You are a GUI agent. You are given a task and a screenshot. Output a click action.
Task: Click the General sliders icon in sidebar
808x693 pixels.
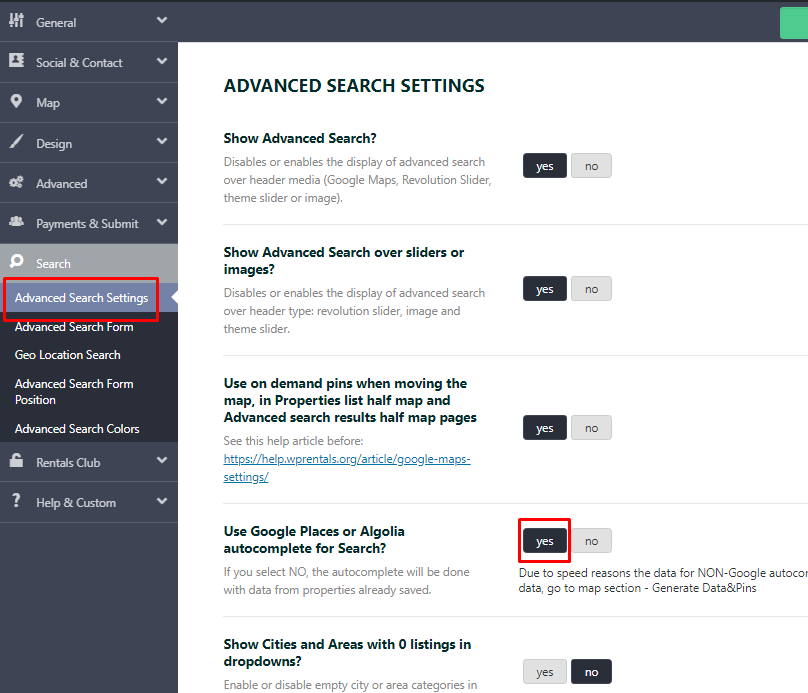16,21
